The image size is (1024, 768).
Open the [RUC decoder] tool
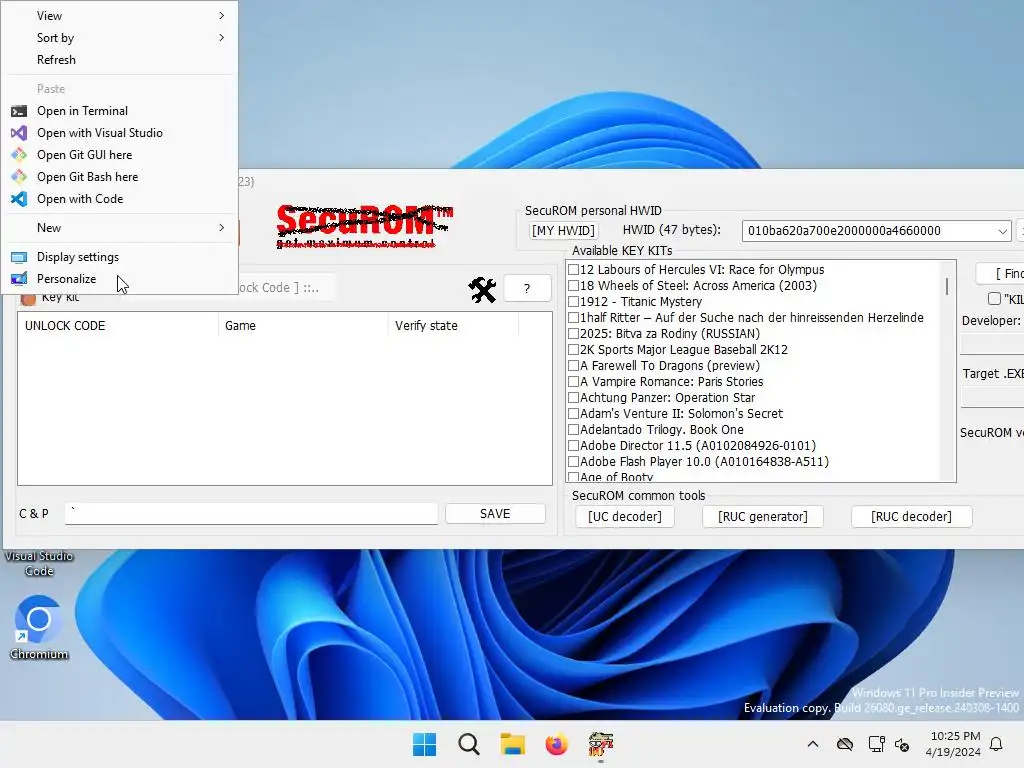pyautogui.click(x=912, y=517)
